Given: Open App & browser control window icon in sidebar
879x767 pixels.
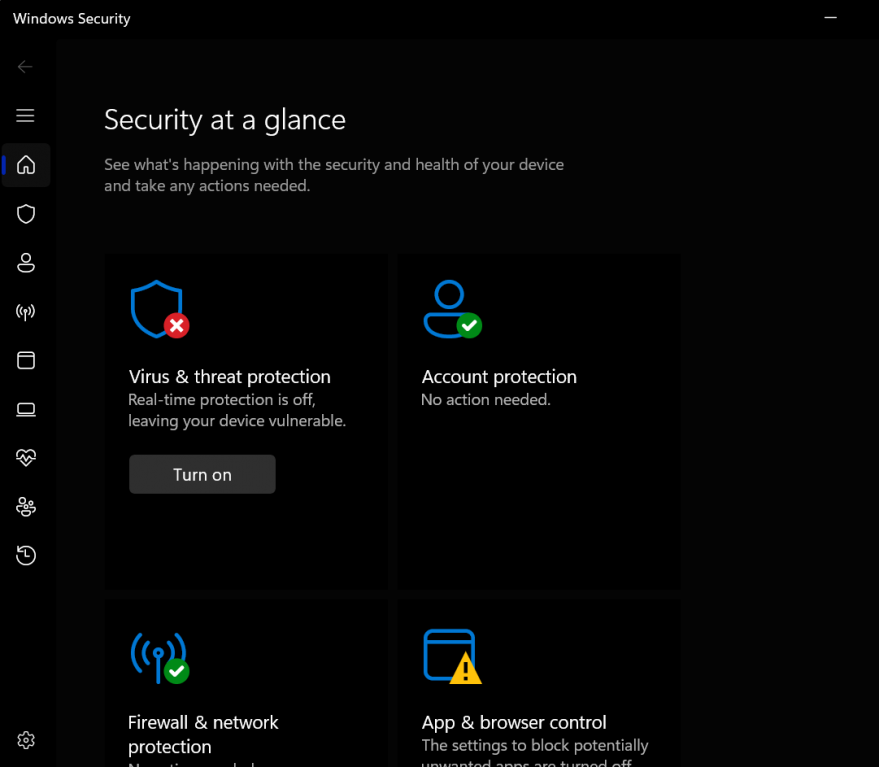Looking at the screenshot, I should (x=26, y=361).
